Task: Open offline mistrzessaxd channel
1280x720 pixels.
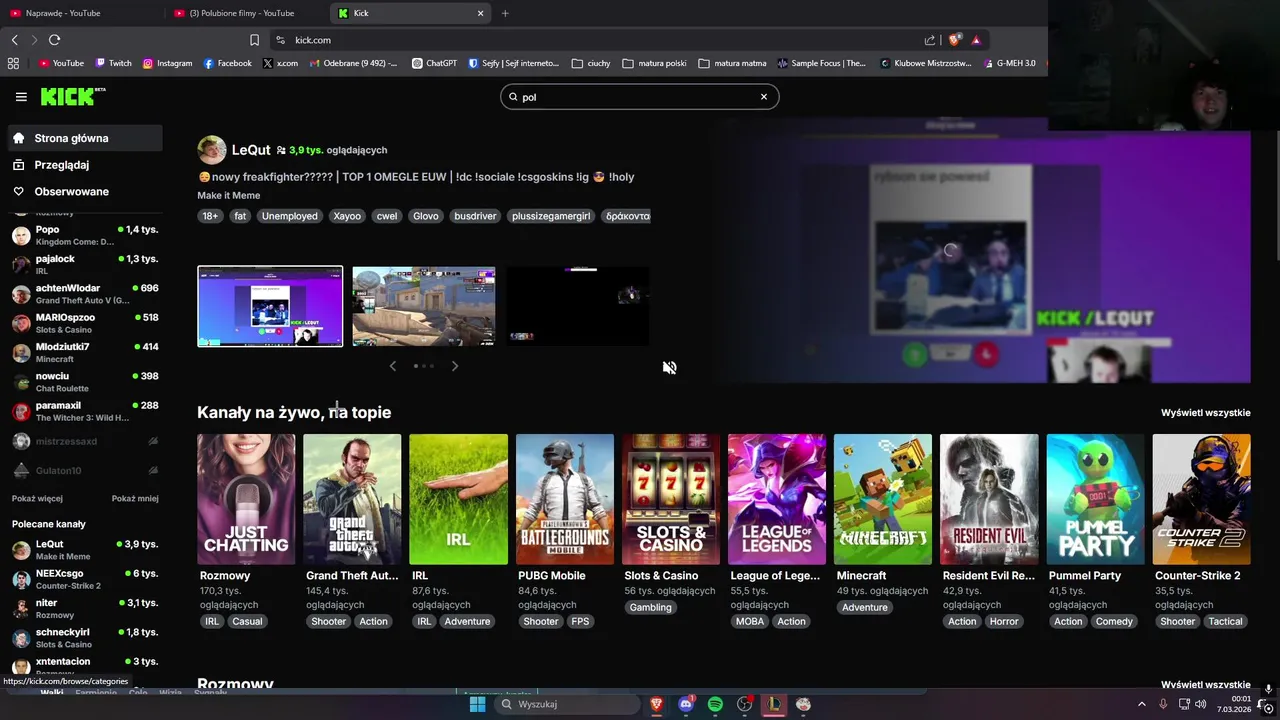Action: [85, 441]
